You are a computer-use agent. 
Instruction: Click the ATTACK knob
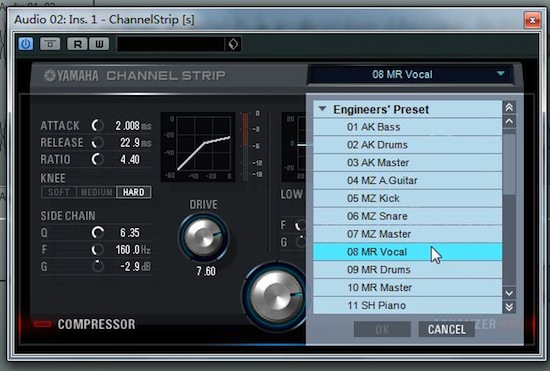tap(98, 126)
